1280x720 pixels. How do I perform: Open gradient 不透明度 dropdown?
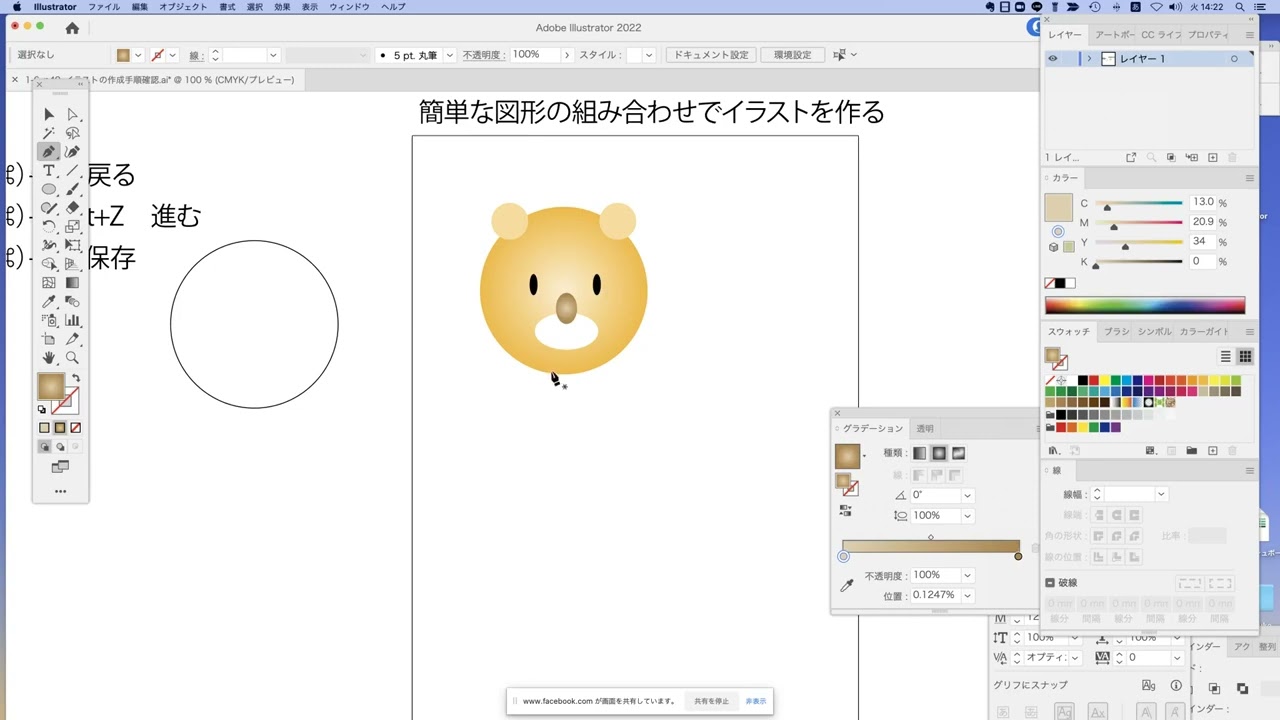click(967, 575)
